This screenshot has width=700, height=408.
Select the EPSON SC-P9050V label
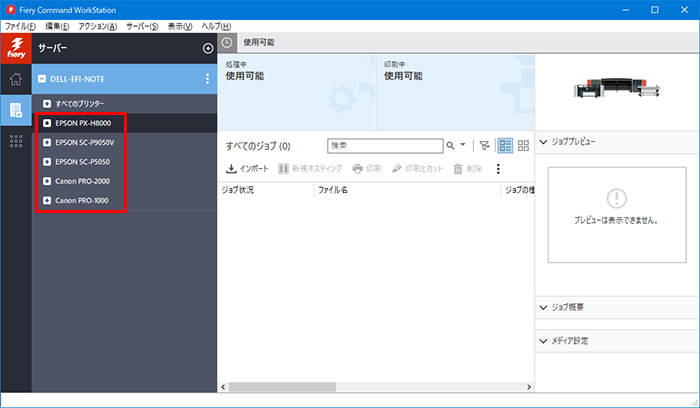[x=85, y=142]
